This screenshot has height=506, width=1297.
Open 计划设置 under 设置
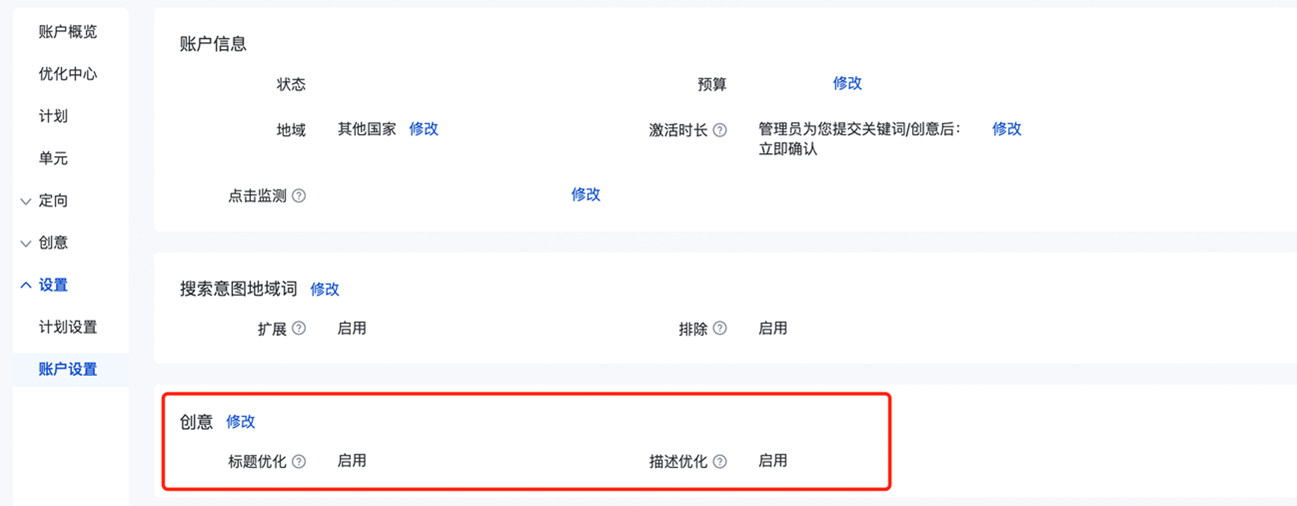pyautogui.click(x=68, y=327)
